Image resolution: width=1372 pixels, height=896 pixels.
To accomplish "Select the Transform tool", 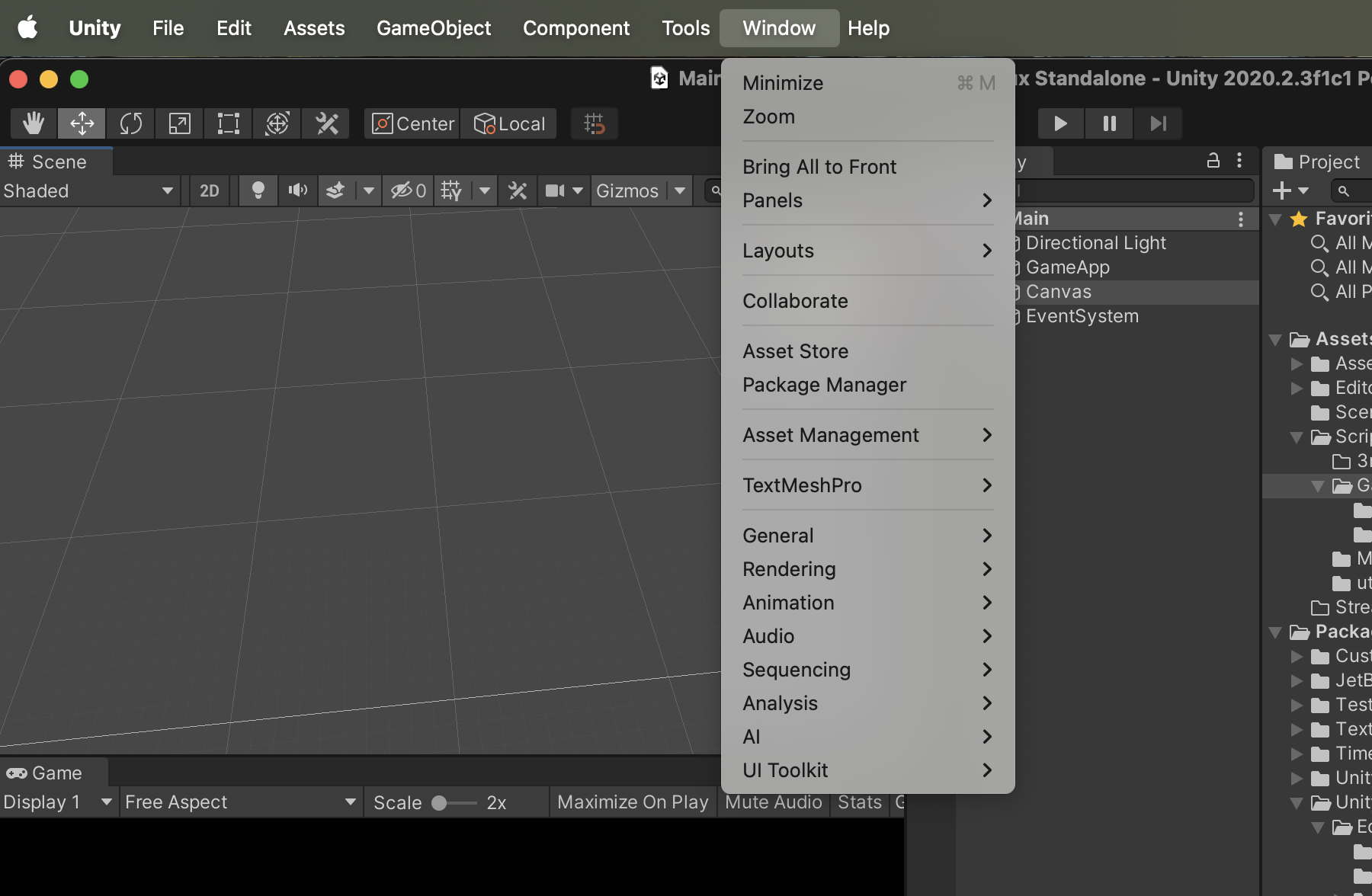I will (277, 123).
